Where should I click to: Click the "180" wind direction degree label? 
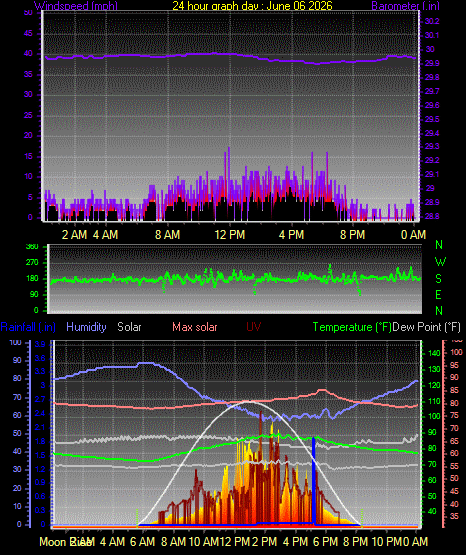click(32, 279)
